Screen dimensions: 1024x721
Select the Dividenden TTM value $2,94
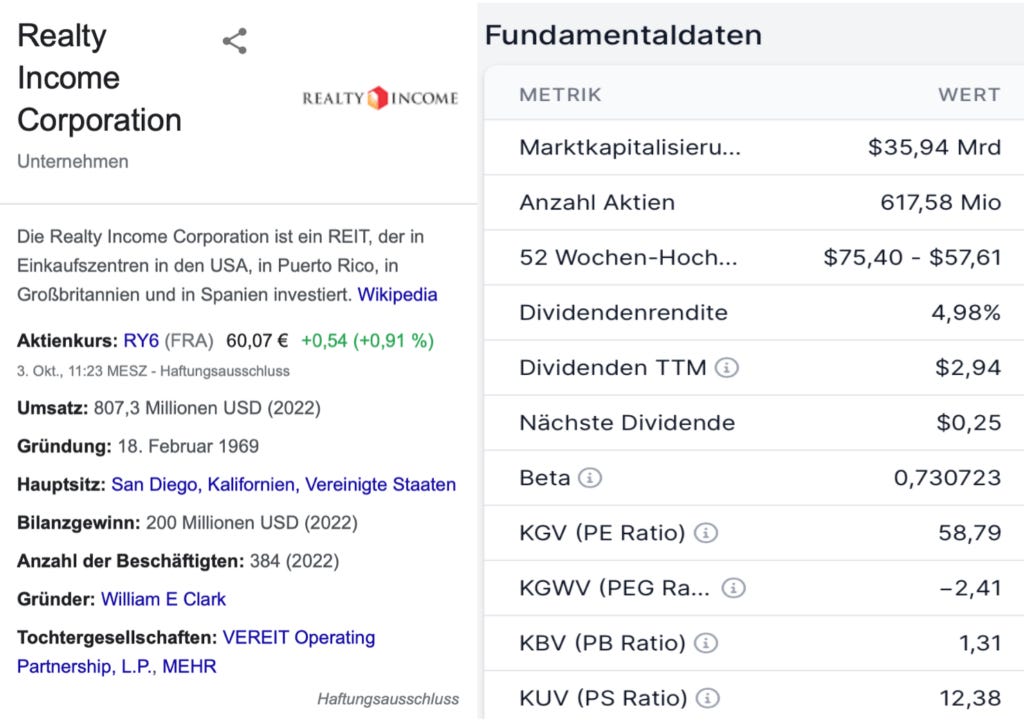tap(968, 368)
